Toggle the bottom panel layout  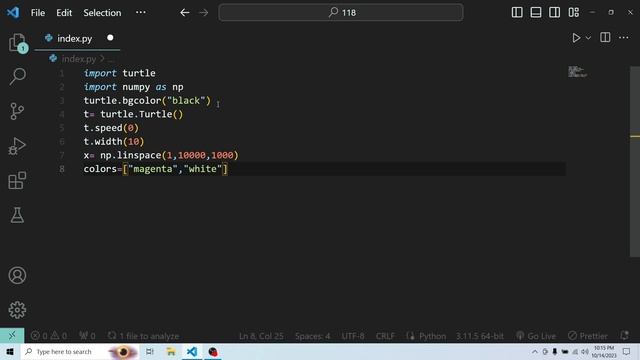coord(536,12)
